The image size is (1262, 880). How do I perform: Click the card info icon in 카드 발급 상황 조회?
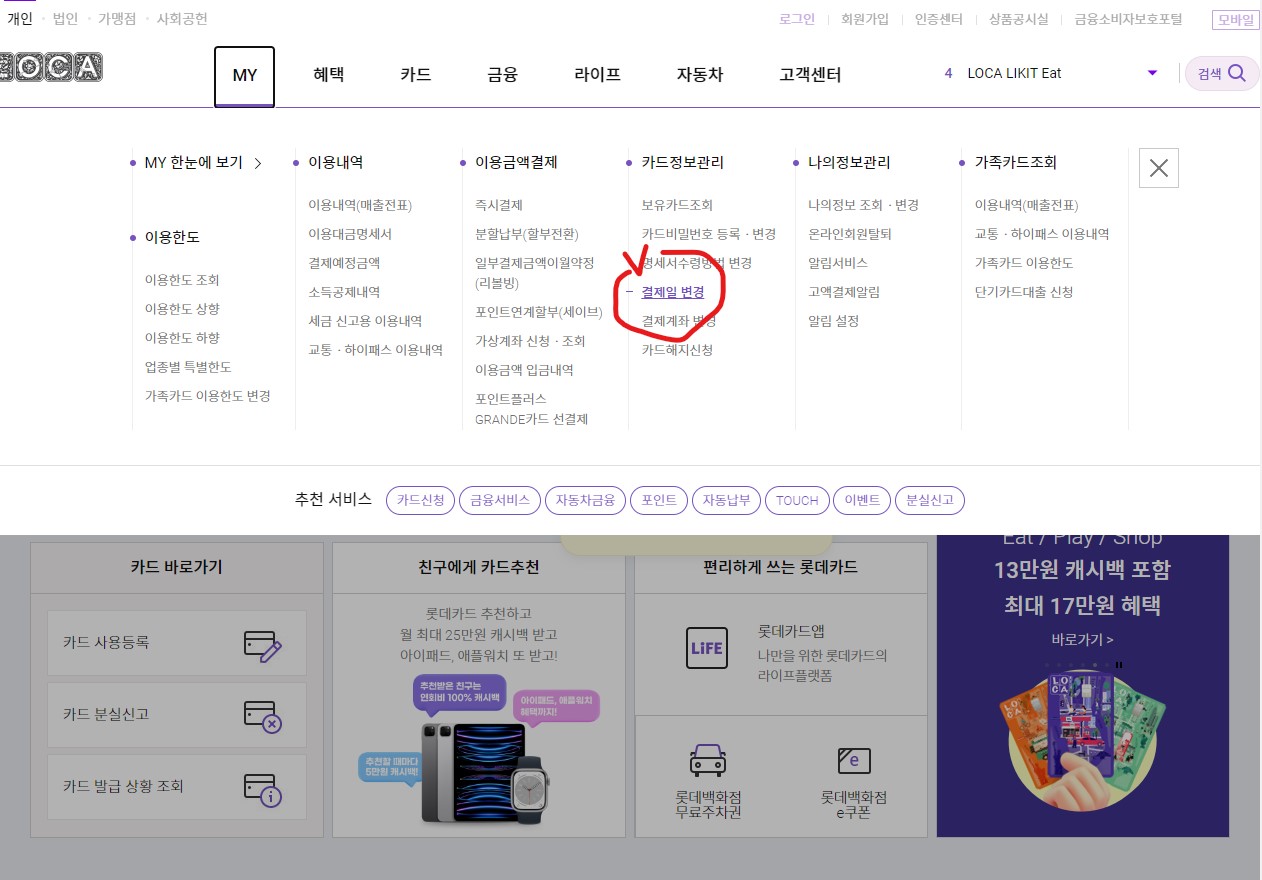(263, 789)
